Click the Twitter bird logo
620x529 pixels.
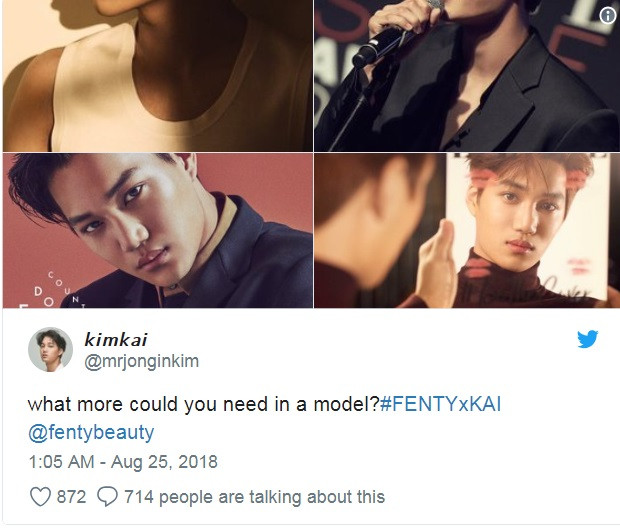[x=587, y=339]
